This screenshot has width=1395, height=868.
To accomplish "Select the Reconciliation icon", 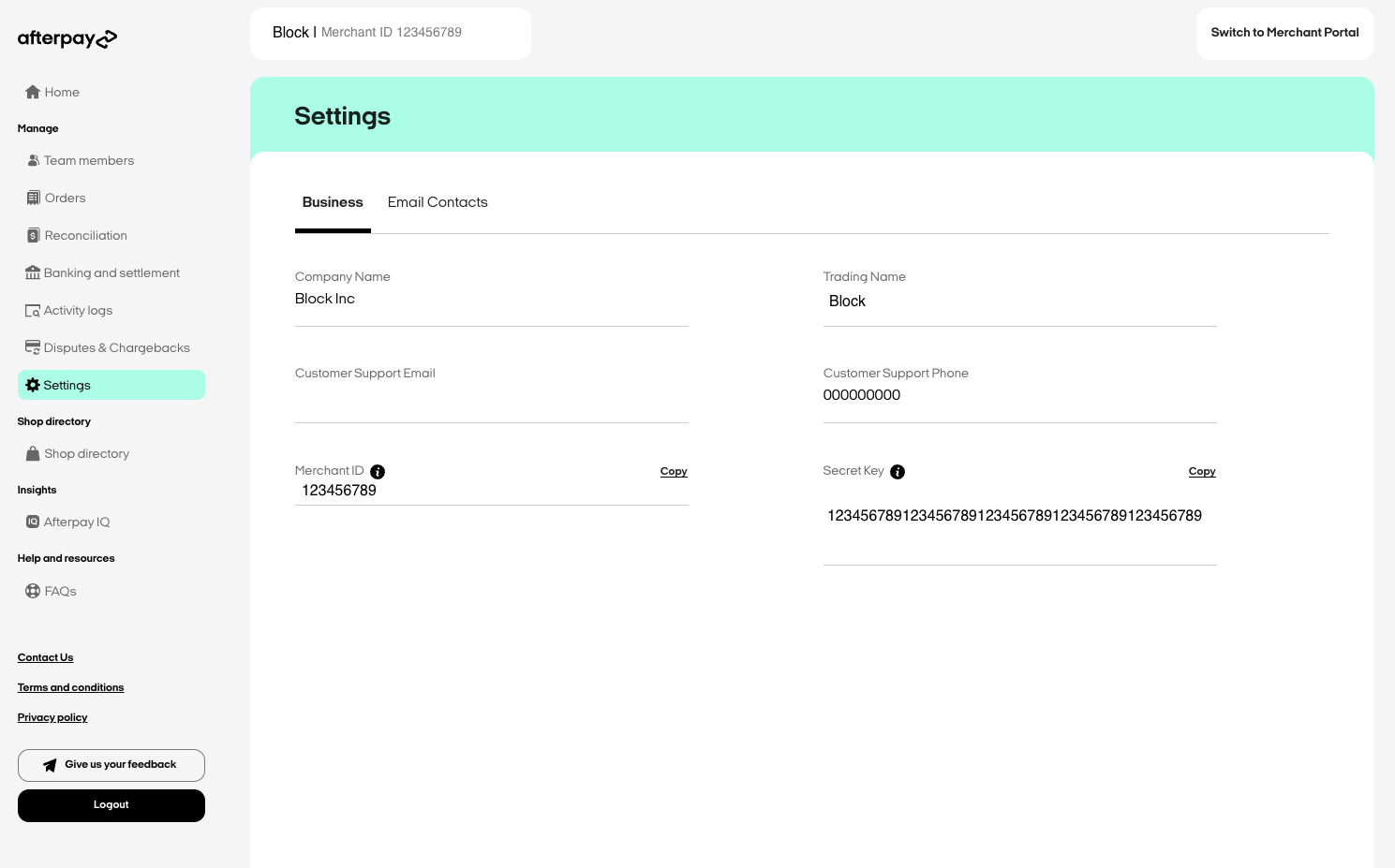I will [33, 235].
